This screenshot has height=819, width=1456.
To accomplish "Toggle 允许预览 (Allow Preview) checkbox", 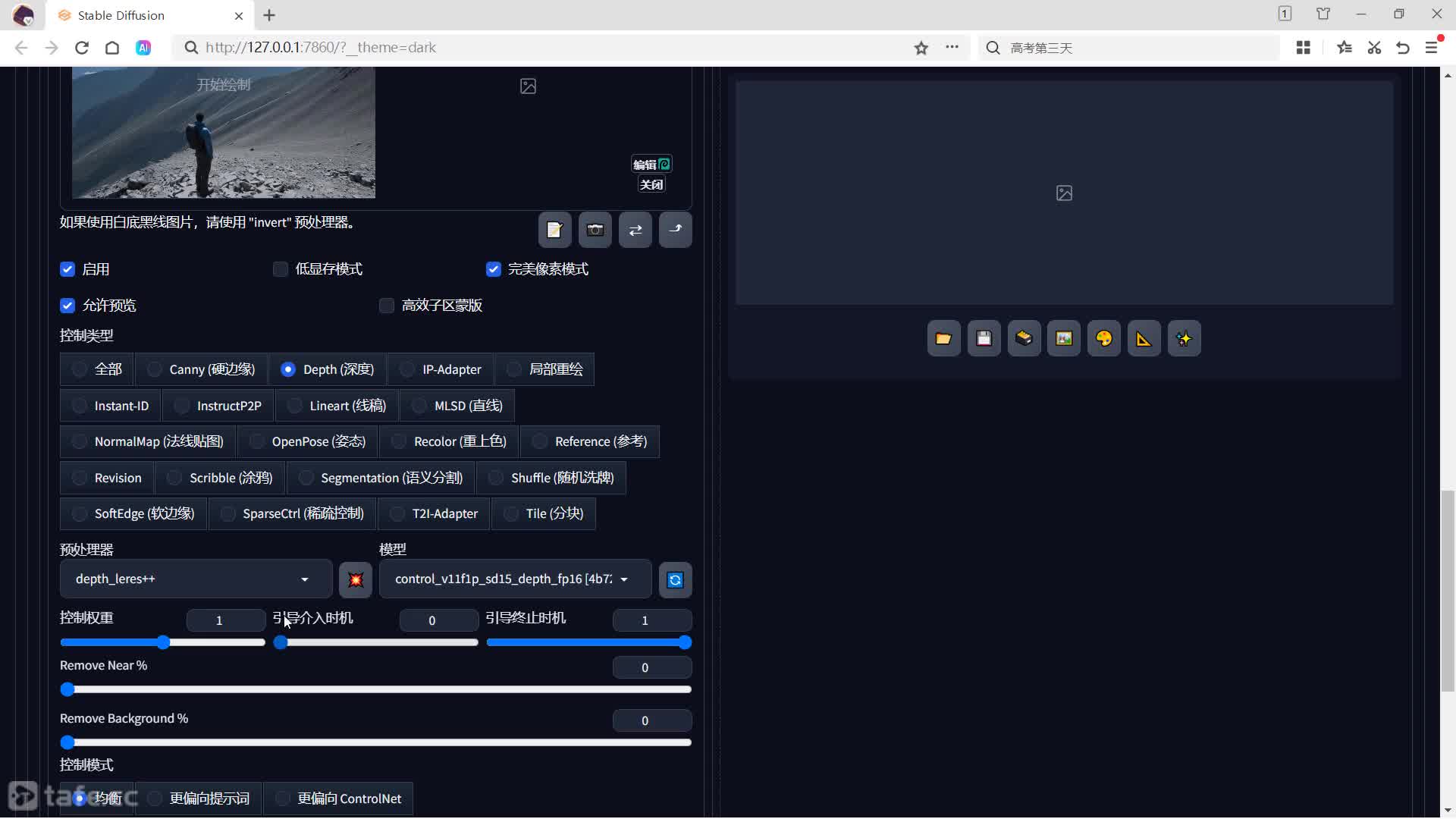I will [x=68, y=305].
